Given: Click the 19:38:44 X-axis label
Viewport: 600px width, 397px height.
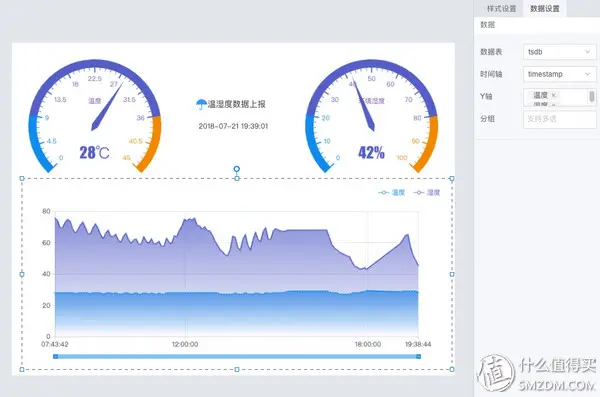Looking at the screenshot, I should pyautogui.click(x=418, y=344).
